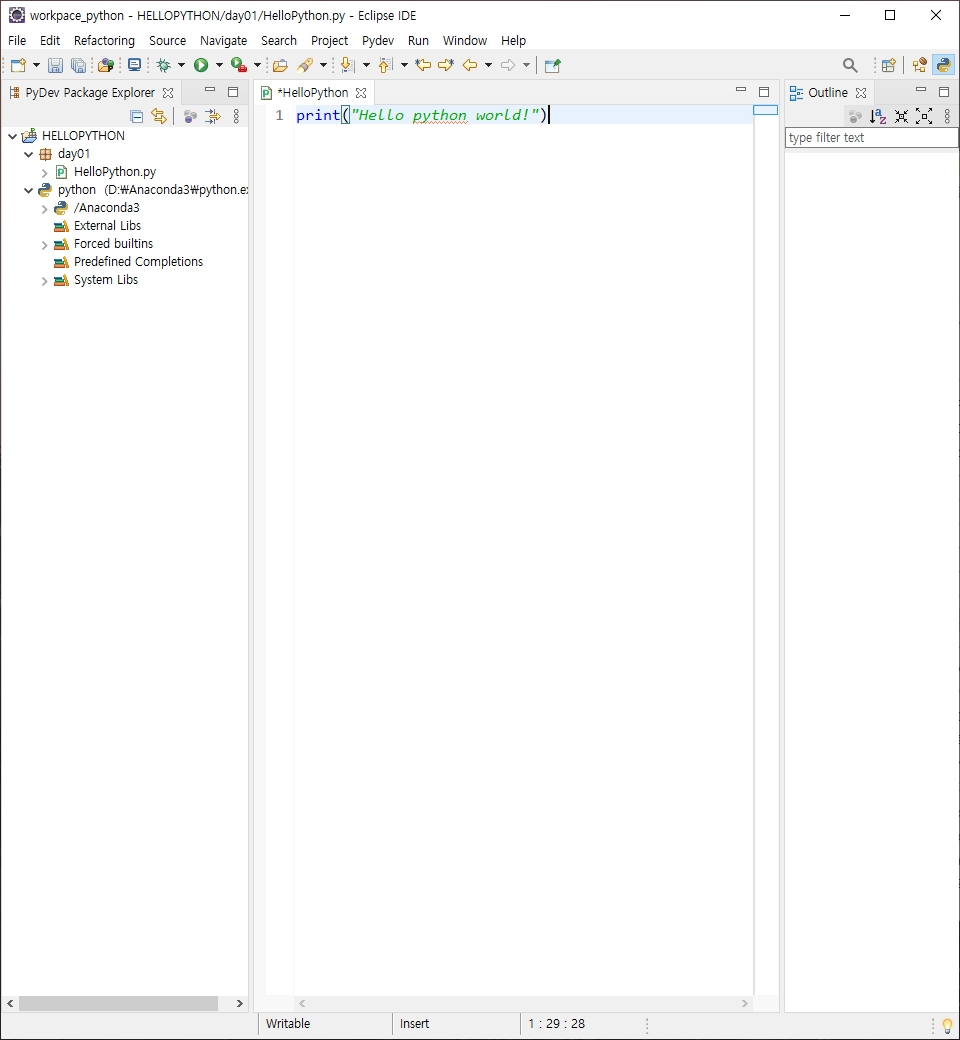
Task: Expand the HelloPython.py tree node
Action: 44,172
